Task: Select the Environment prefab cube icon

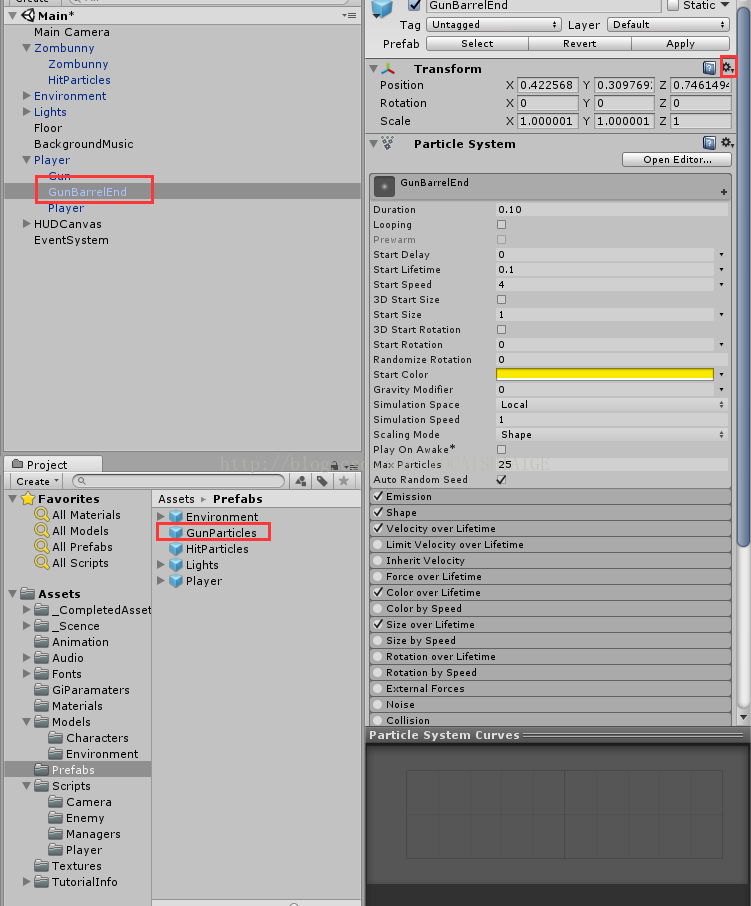Action: click(x=176, y=517)
